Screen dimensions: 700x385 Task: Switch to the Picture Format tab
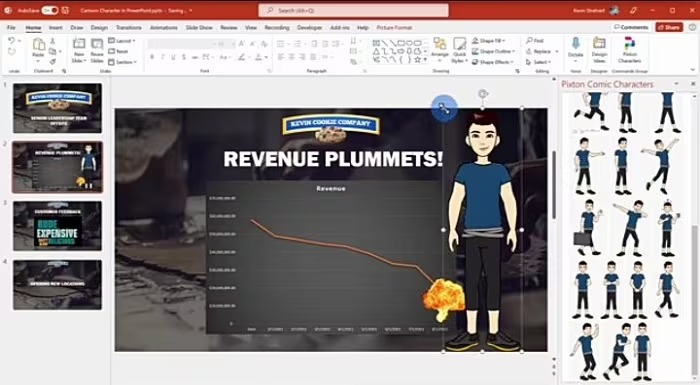(x=394, y=28)
